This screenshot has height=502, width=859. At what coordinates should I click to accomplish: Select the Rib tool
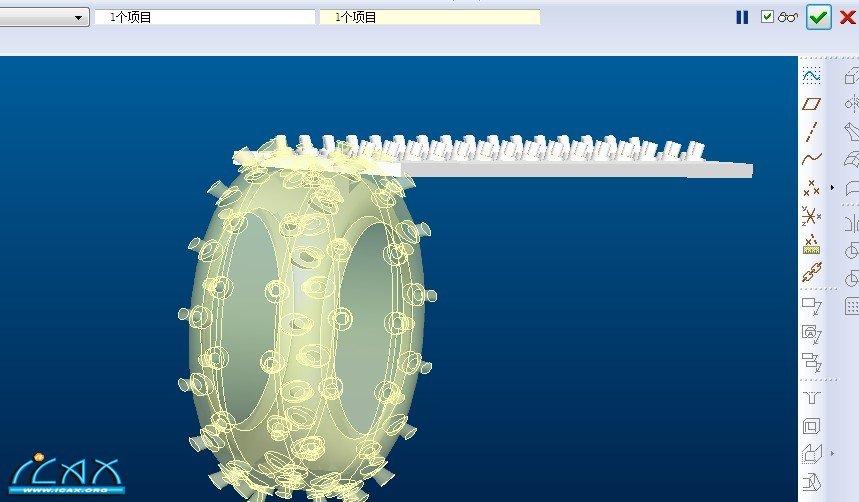[x=811, y=454]
